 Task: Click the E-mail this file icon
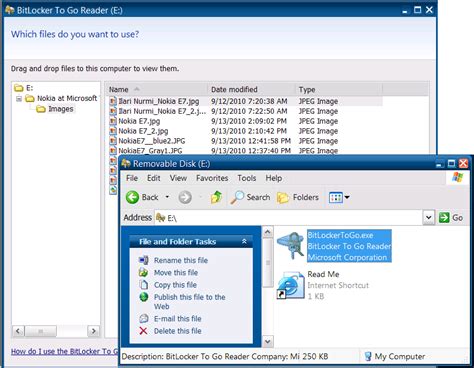pyautogui.click(x=144, y=318)
